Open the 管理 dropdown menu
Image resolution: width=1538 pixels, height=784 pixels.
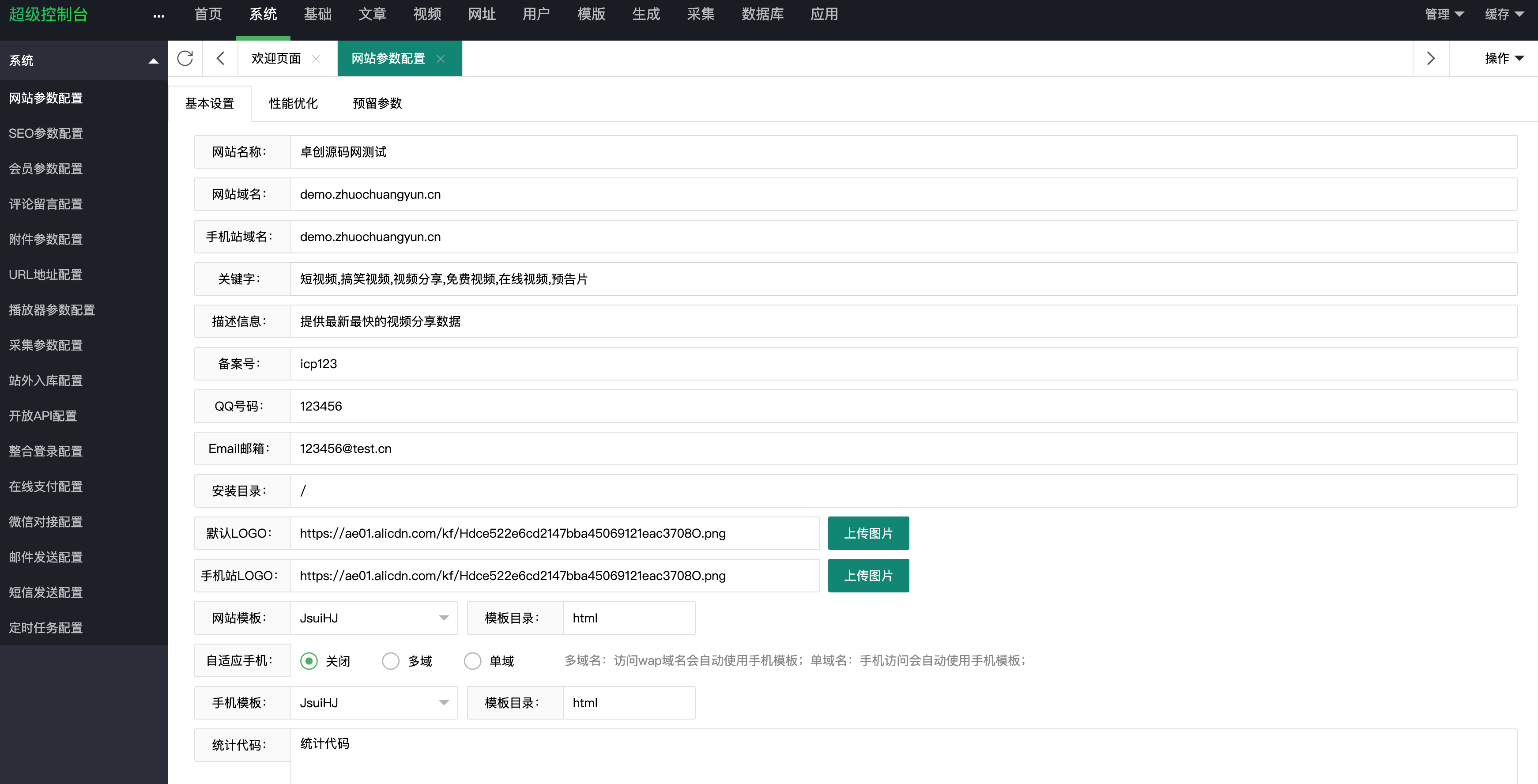point(1444,14)
